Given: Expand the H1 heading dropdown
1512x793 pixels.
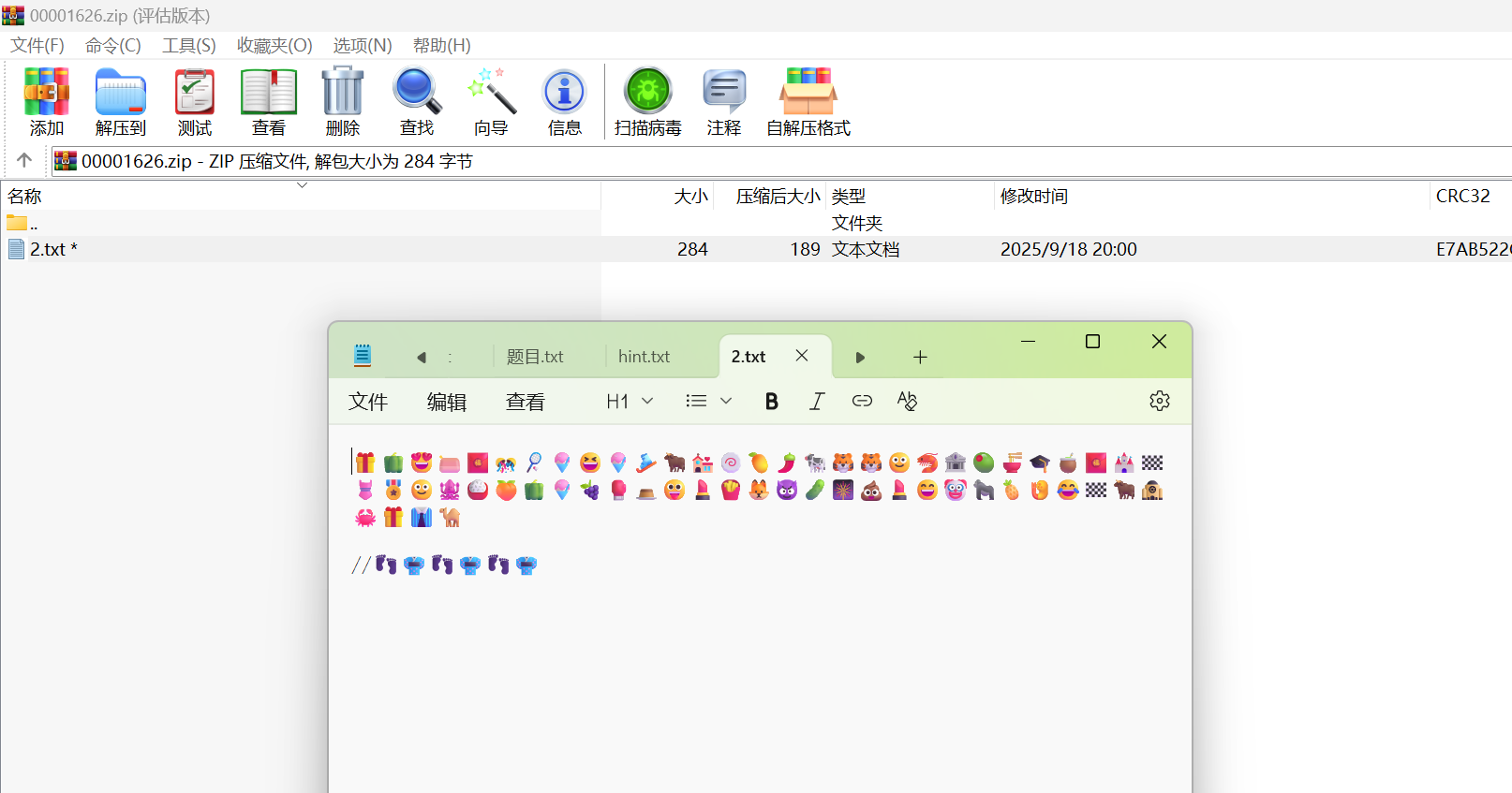Looking at the screenshot, I should (630, 402).
